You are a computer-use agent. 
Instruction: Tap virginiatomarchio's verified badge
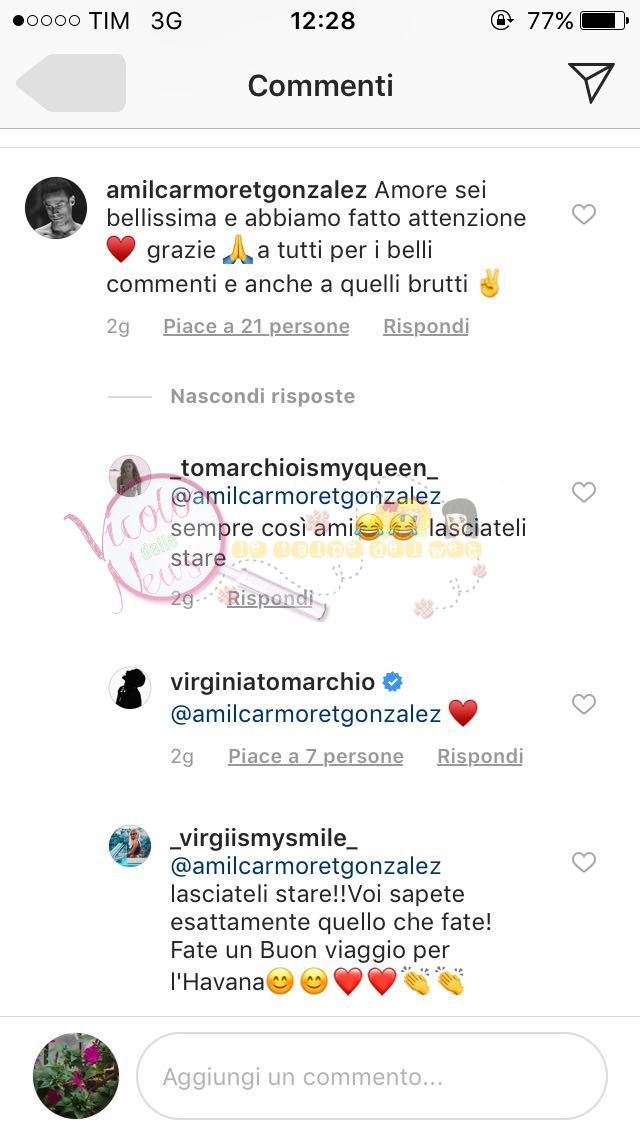(x=393, y=682)
